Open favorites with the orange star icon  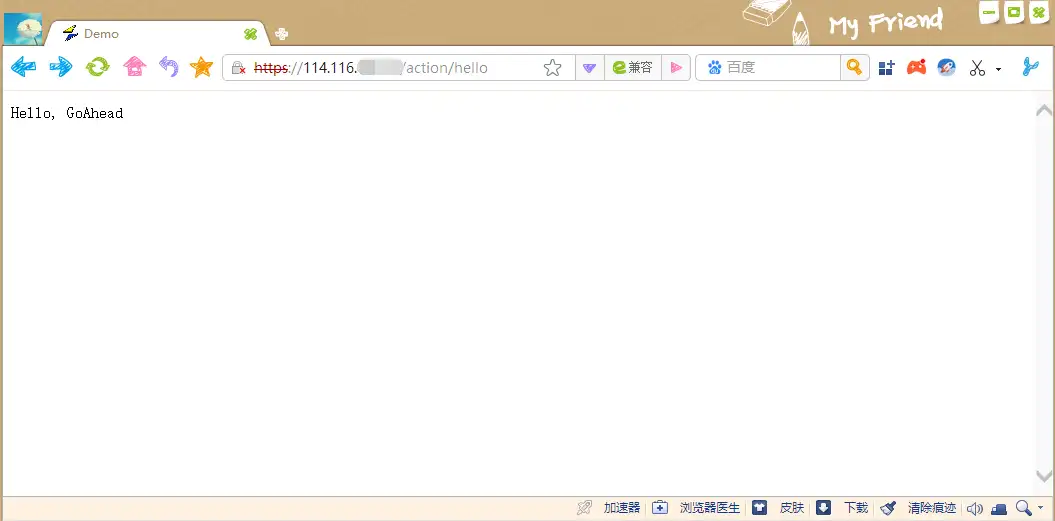[x=202, y=67]
